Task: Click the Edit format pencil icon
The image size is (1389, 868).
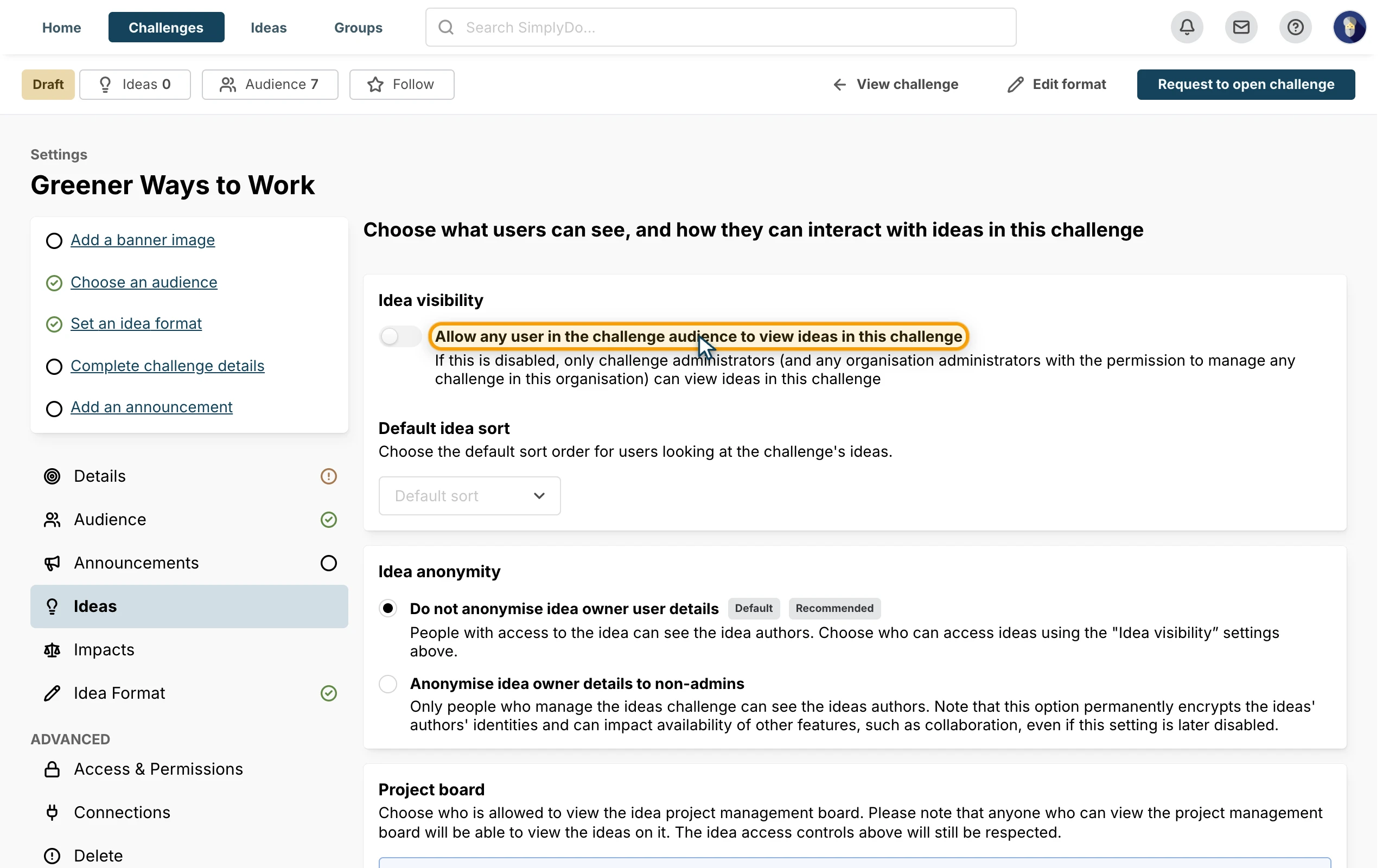Action: click(1015, 85)
